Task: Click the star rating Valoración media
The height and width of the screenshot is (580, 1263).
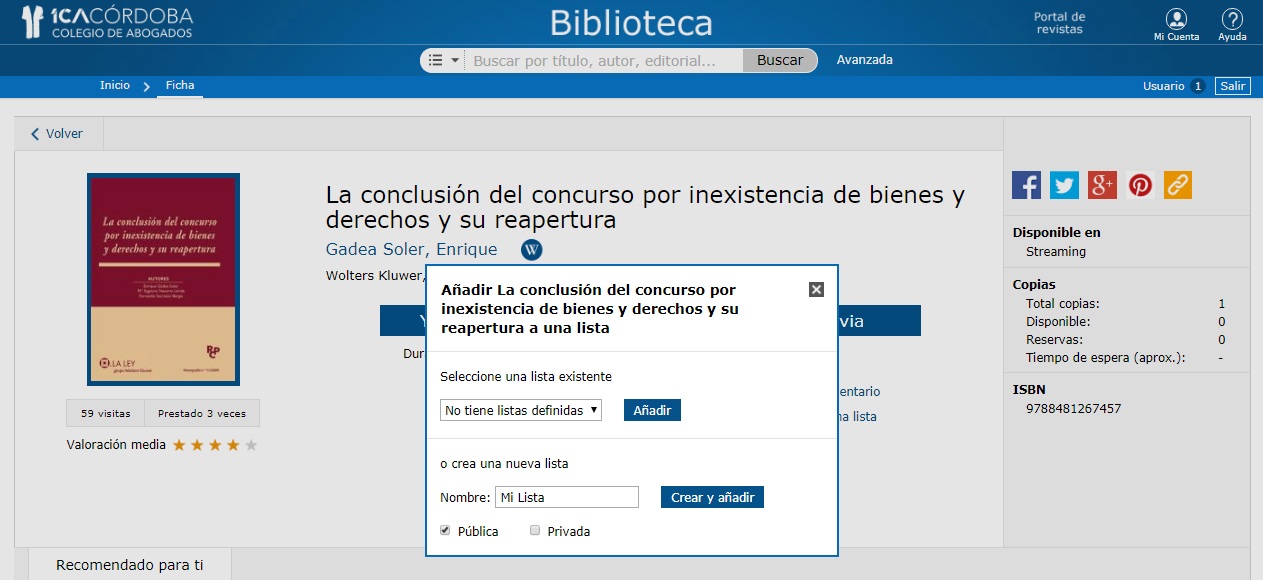Action: [x=215, y=445]
